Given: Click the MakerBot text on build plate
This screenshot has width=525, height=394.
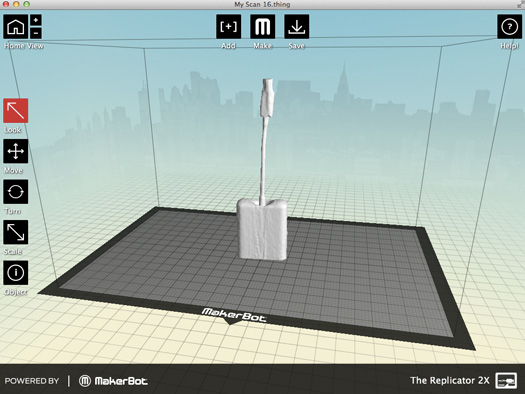Looking at the screenshot, I should coord(233,315).
